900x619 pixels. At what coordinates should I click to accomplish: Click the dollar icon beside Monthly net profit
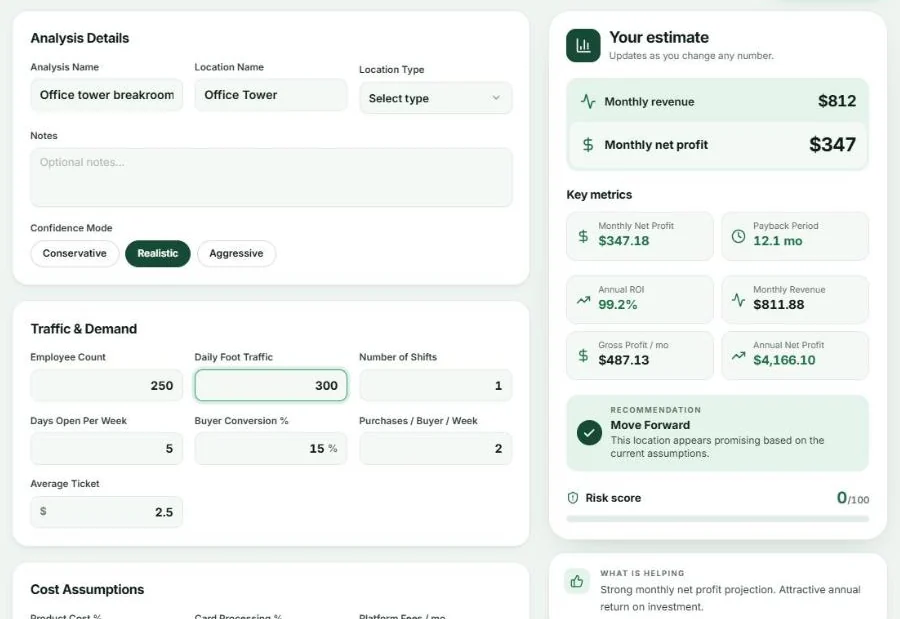pyautogui.click(x=588, y=145)
